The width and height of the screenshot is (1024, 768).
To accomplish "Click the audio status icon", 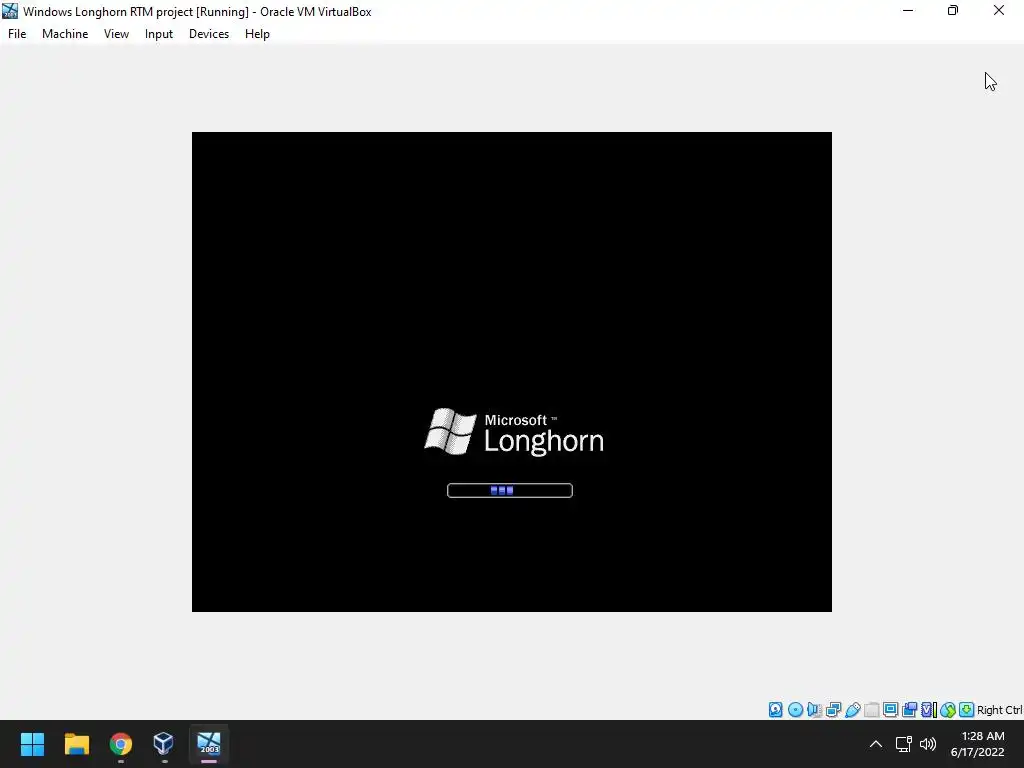I will pos(814,710).
